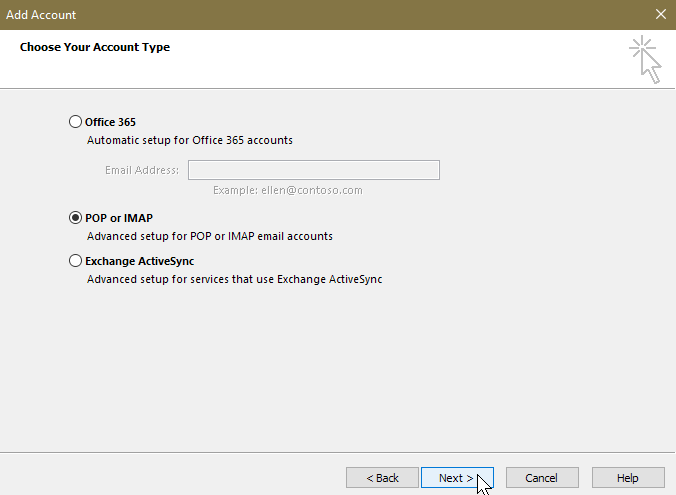
Task: Close the Add Account window
Action: pos(660,15)
